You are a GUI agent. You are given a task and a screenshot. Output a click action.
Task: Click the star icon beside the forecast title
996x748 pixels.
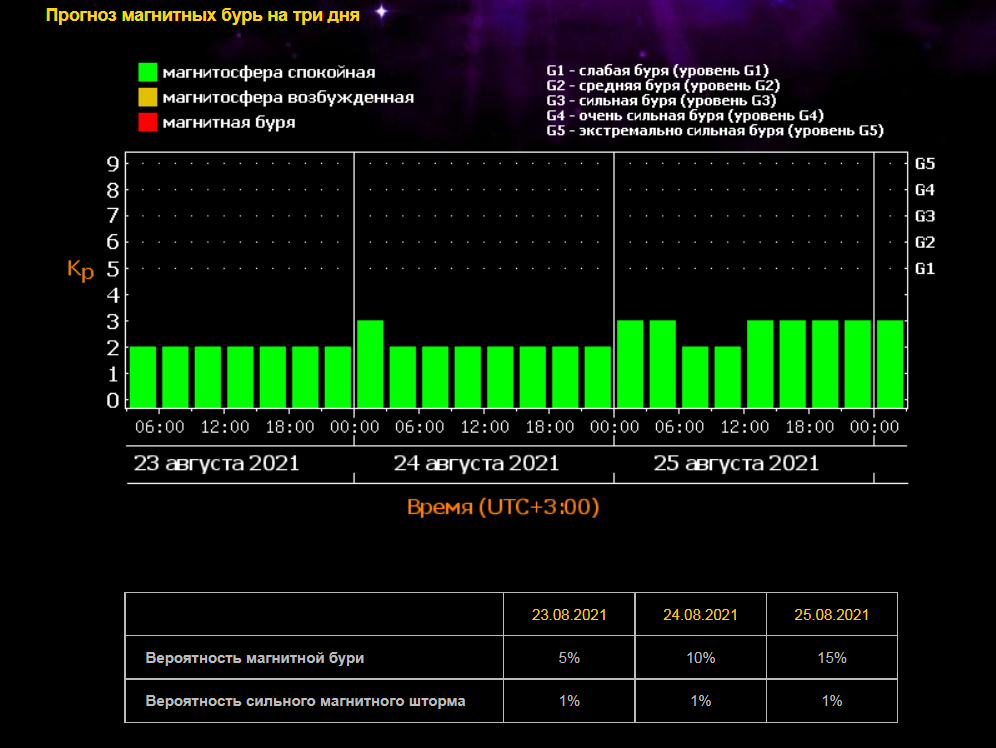(381, 12)
